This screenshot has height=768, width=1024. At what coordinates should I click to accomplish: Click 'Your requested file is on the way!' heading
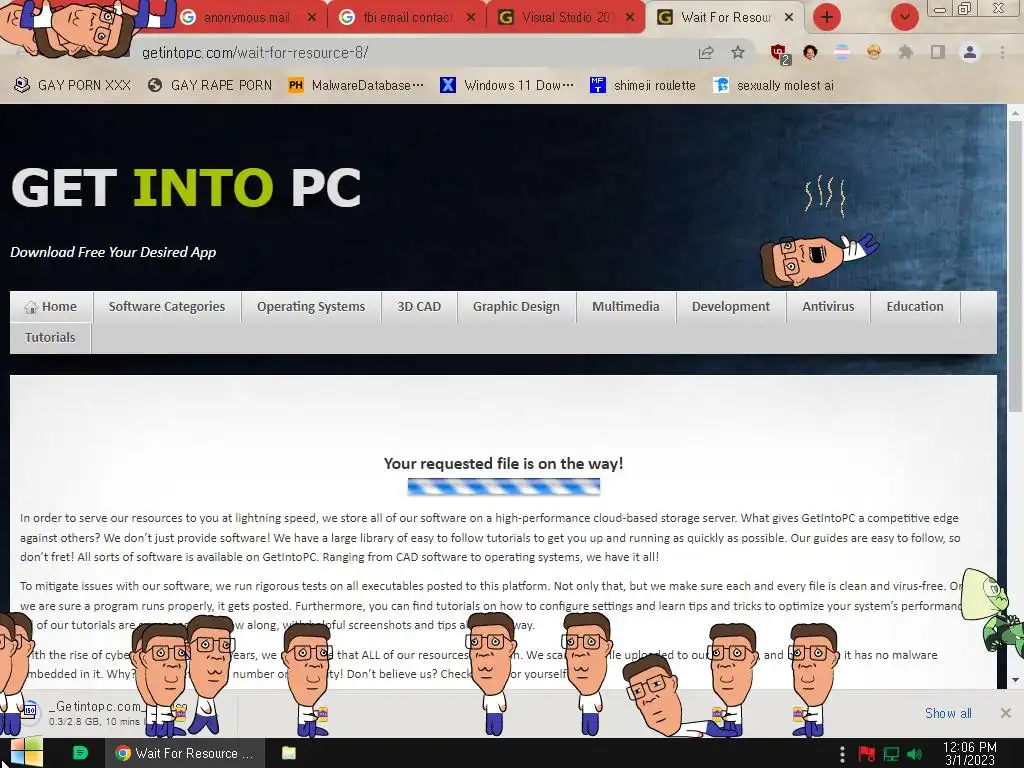504,464
